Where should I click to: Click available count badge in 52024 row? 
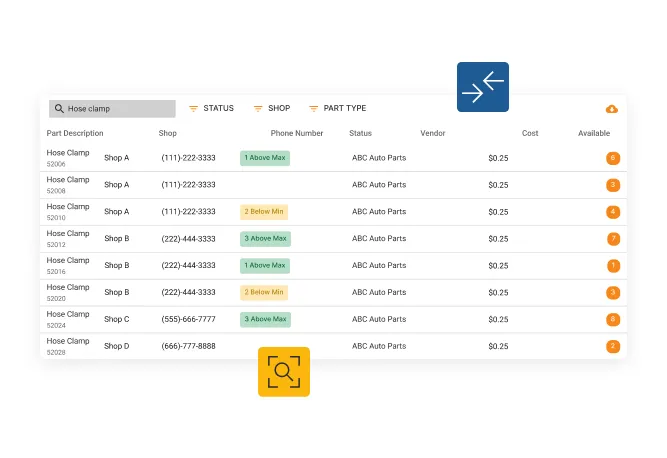(x=613, y=319)
